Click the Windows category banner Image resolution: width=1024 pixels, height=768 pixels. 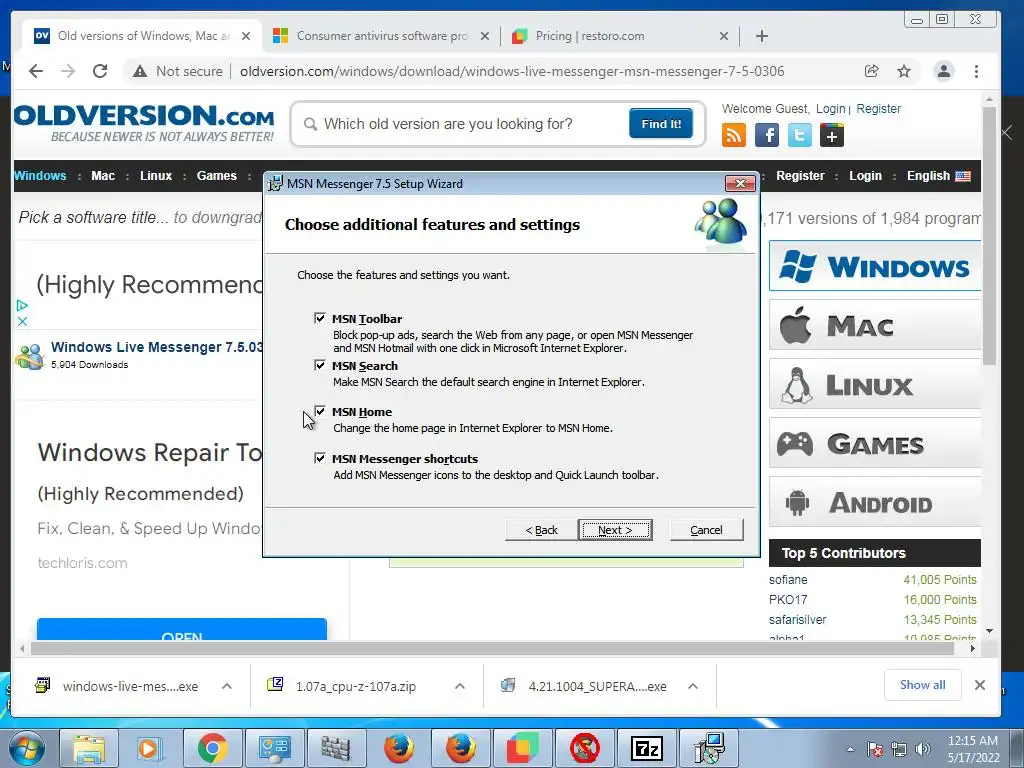pyautogui.click(x=875, y=266)
